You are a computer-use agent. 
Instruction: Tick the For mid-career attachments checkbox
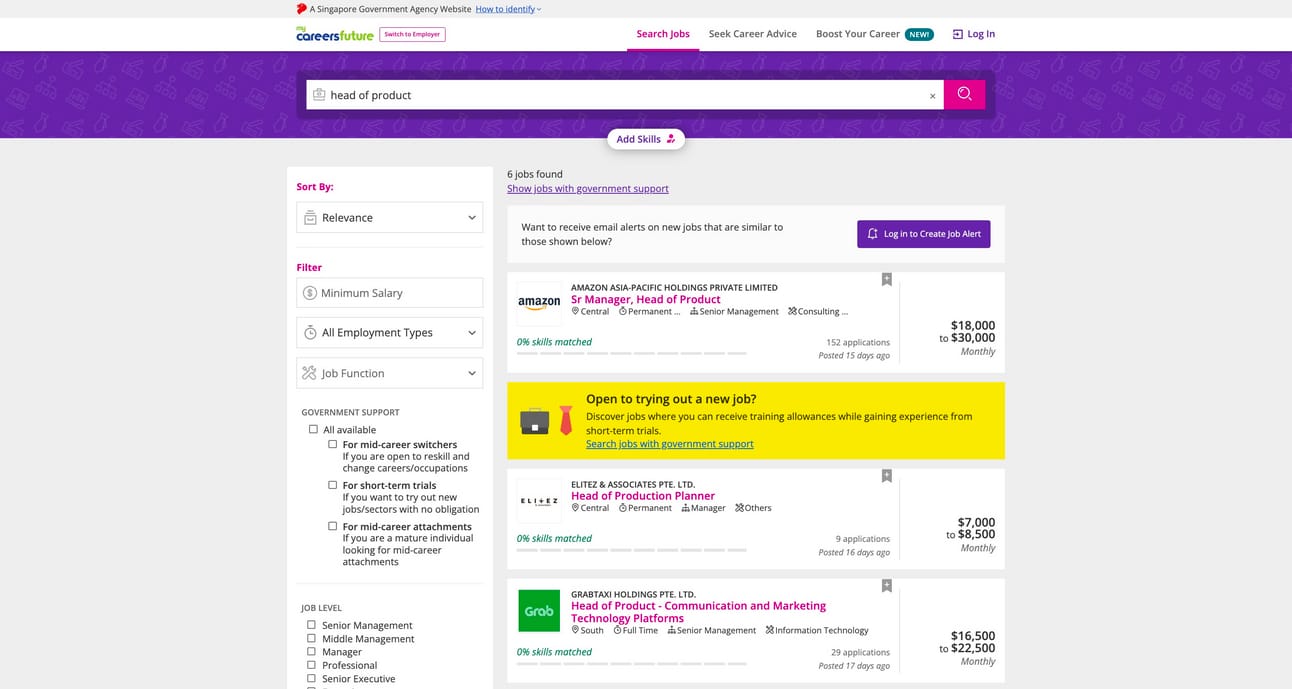333,526
